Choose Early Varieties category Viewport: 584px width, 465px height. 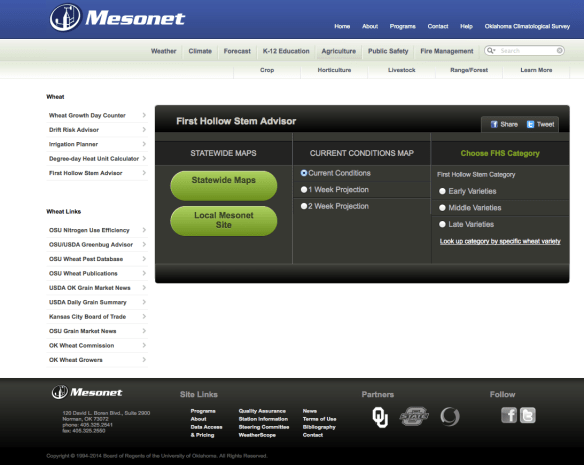click(x=442, y=191)
